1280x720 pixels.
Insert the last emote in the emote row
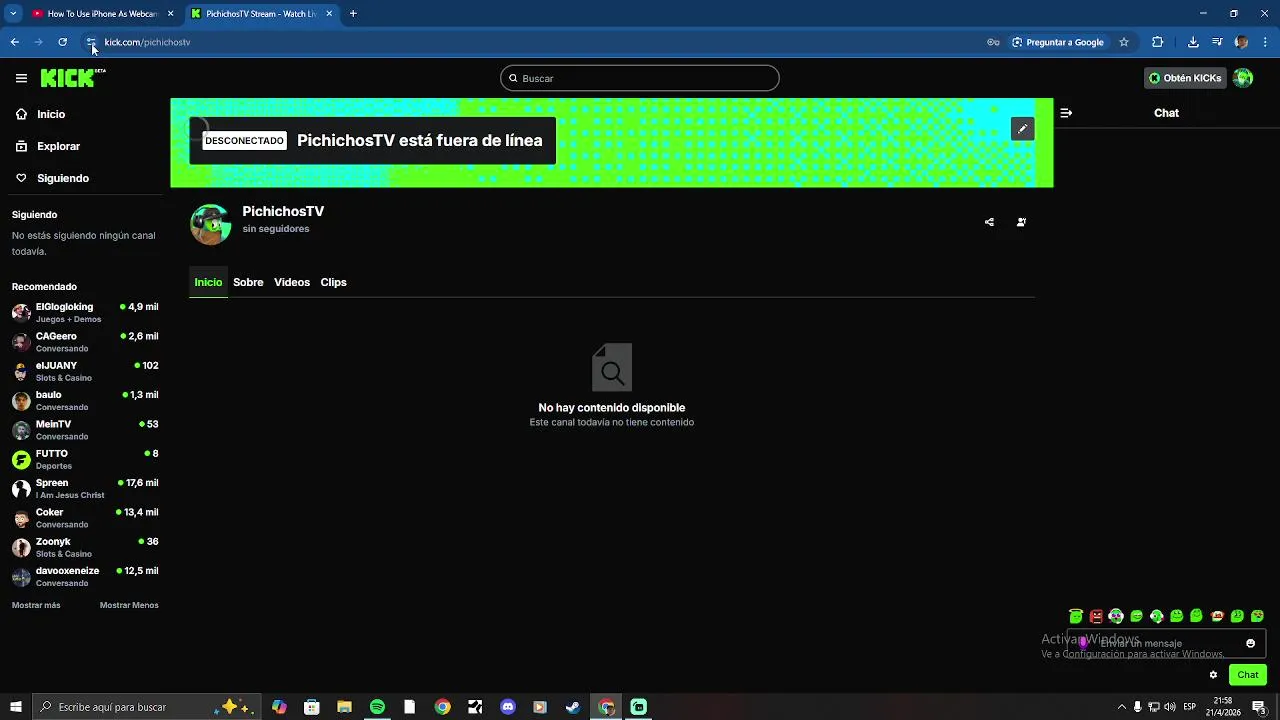pyautogui.click(x=1257, y=616)
